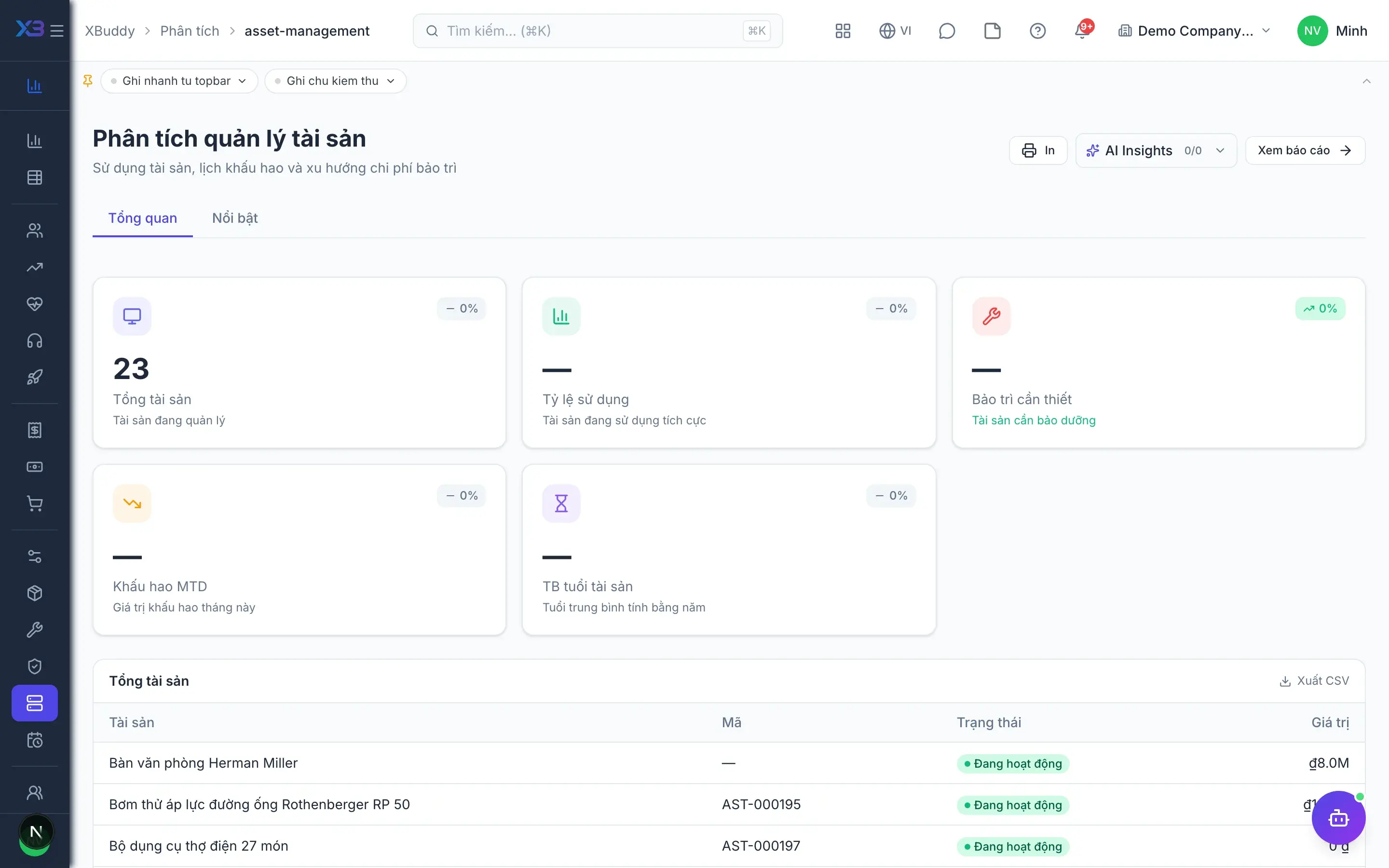
Task: Open the heart pulse sidebar icon
Action: click(x=34, y=304)
